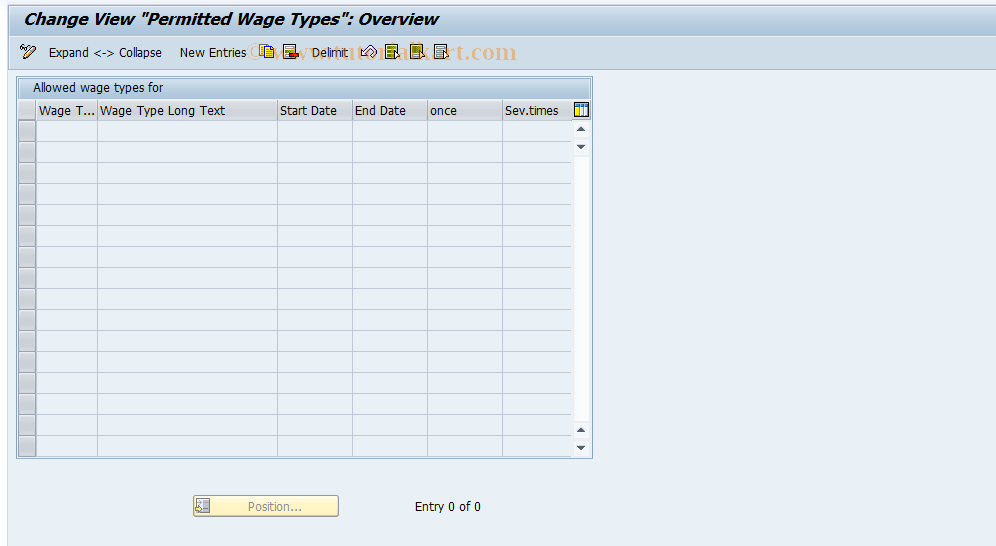This screenshot has height=546, width=996.
Task: Click first row cell under Start Date
Action: (315, 131)
